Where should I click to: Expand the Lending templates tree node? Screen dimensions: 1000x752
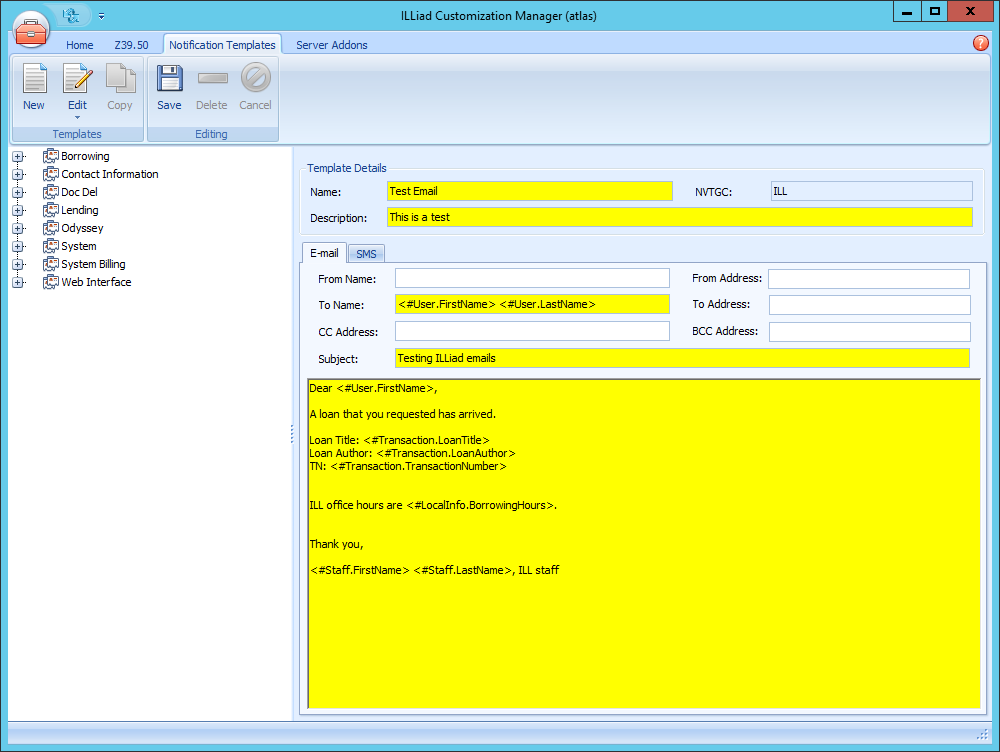click(x=18, y=210)
